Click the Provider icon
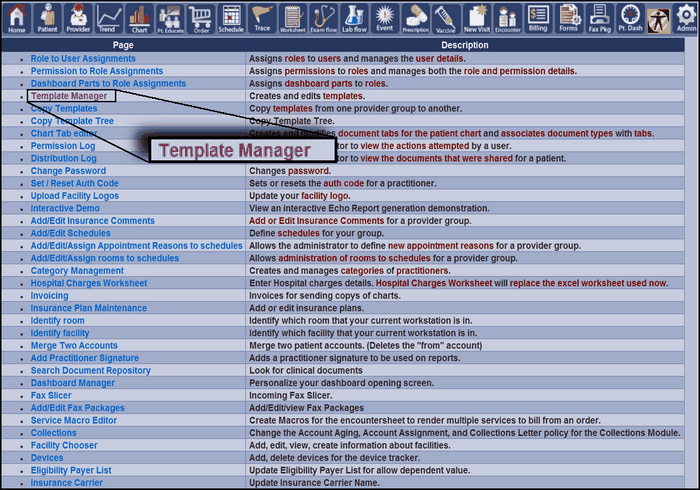Image resolution: width=700 pixels, height=490 pixels. click(x=78, y=18)
